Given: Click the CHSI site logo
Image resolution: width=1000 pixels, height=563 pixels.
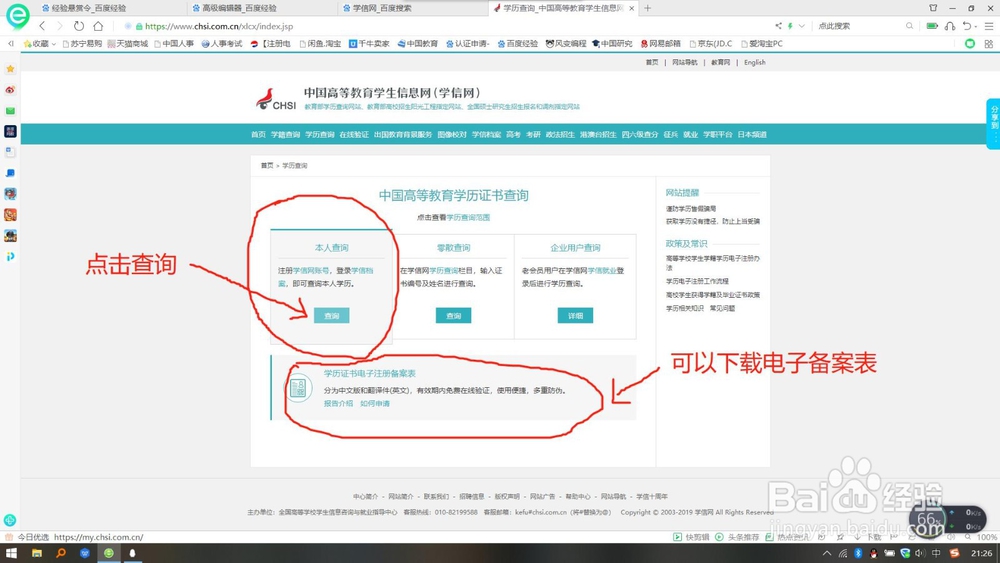Looking at the screenshot, I should (276, 99).
